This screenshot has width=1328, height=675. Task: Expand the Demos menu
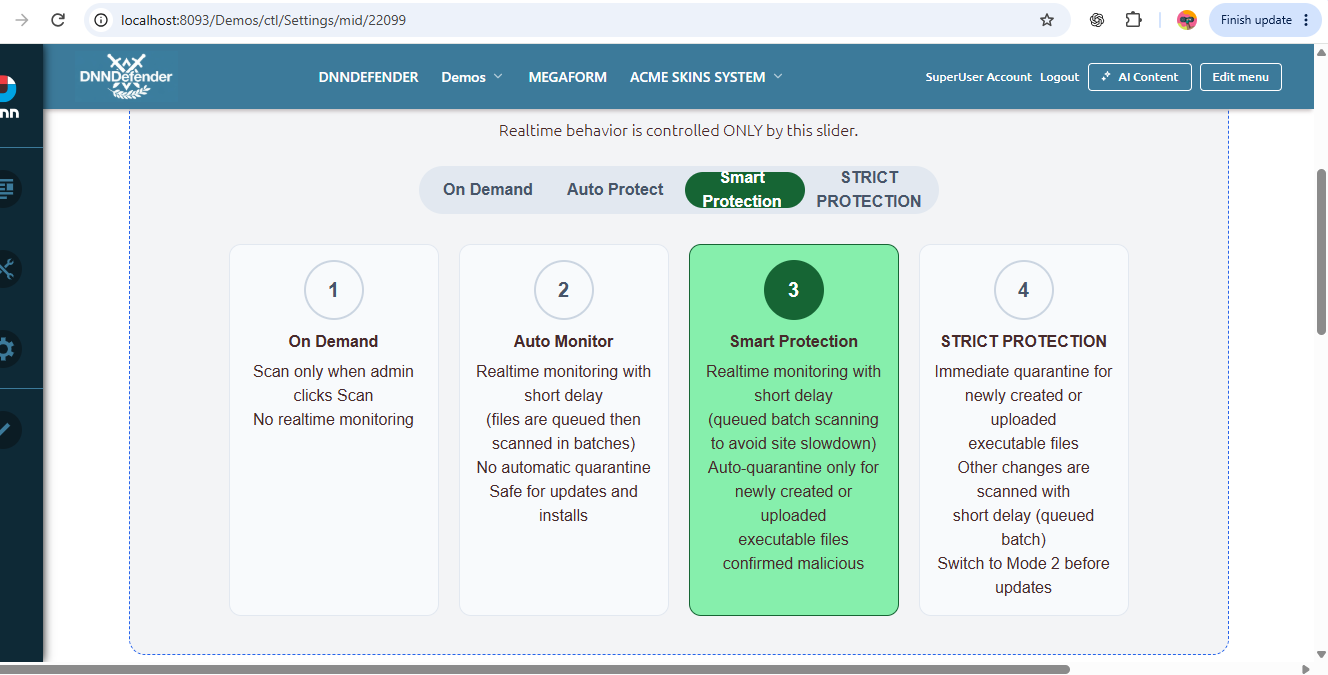coord(472,77)
